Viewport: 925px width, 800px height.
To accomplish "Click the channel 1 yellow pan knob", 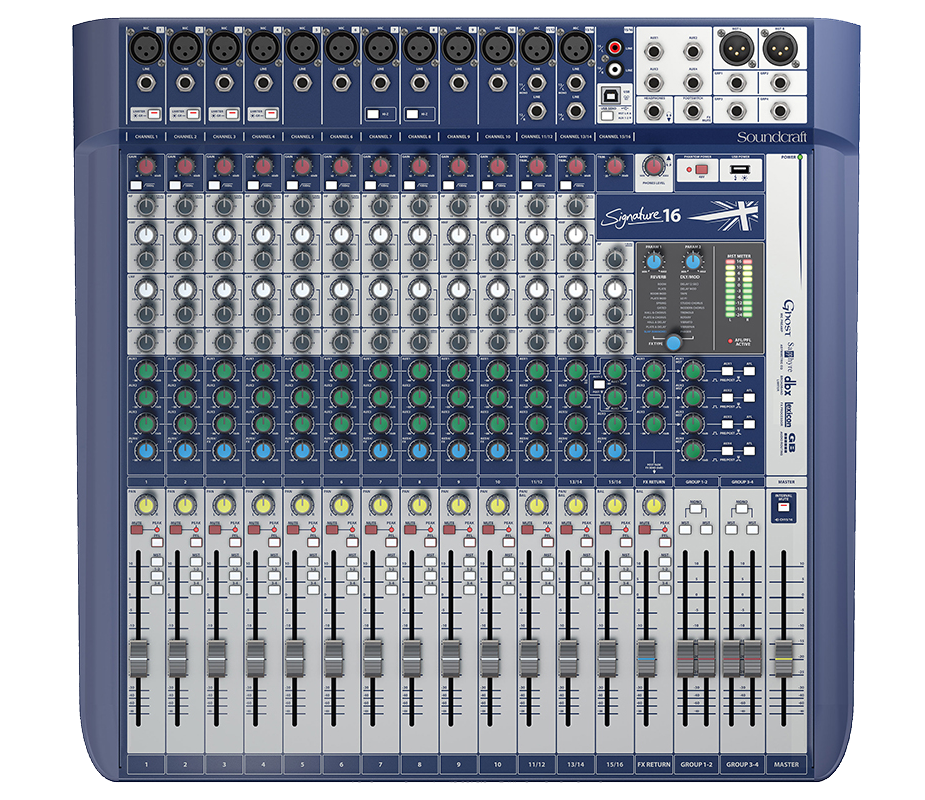I will 146,506.
